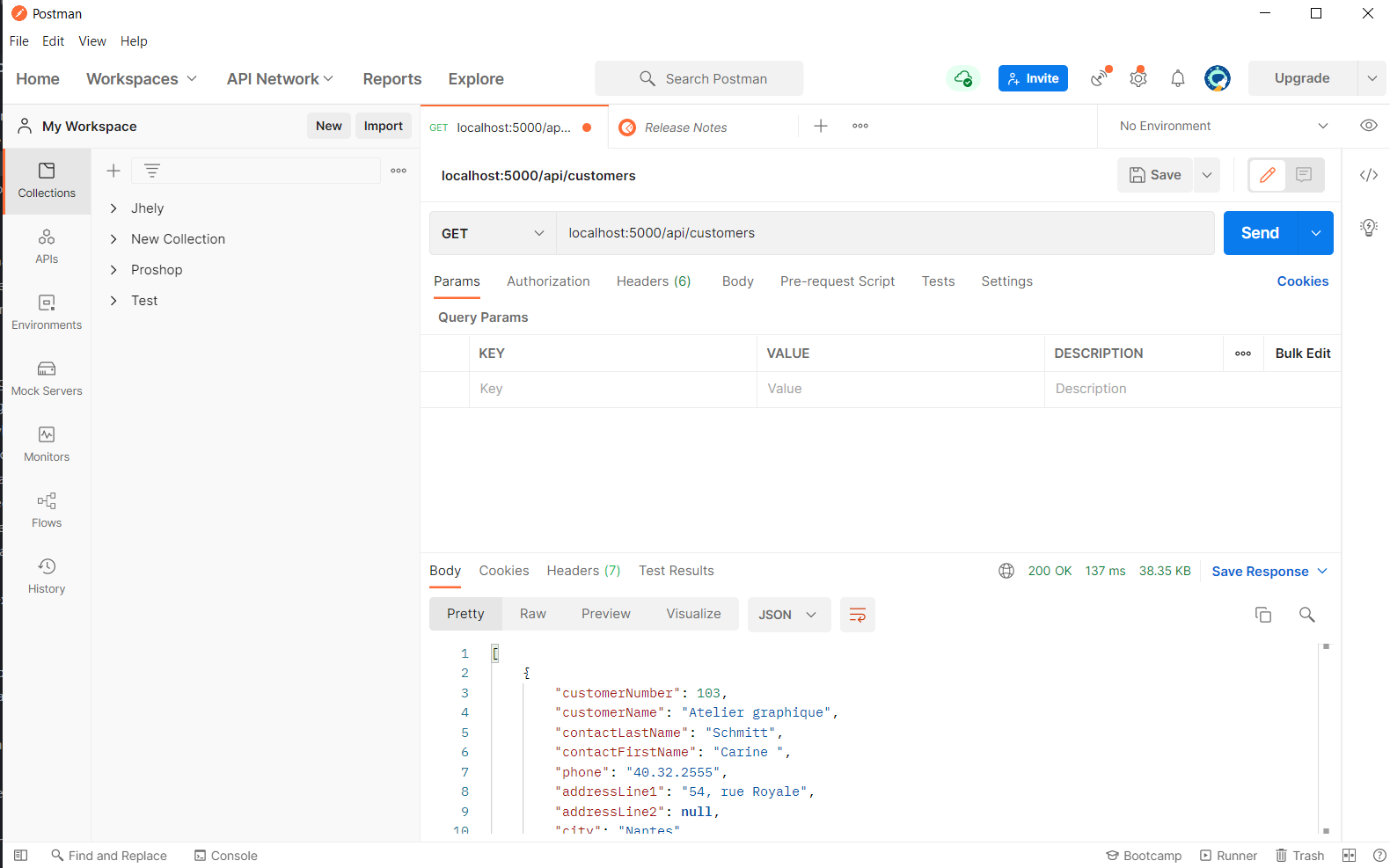This screenshot has height=868, width=1390.
Task: Open the API Network dropdown
Action: click(x=280, y=79)
